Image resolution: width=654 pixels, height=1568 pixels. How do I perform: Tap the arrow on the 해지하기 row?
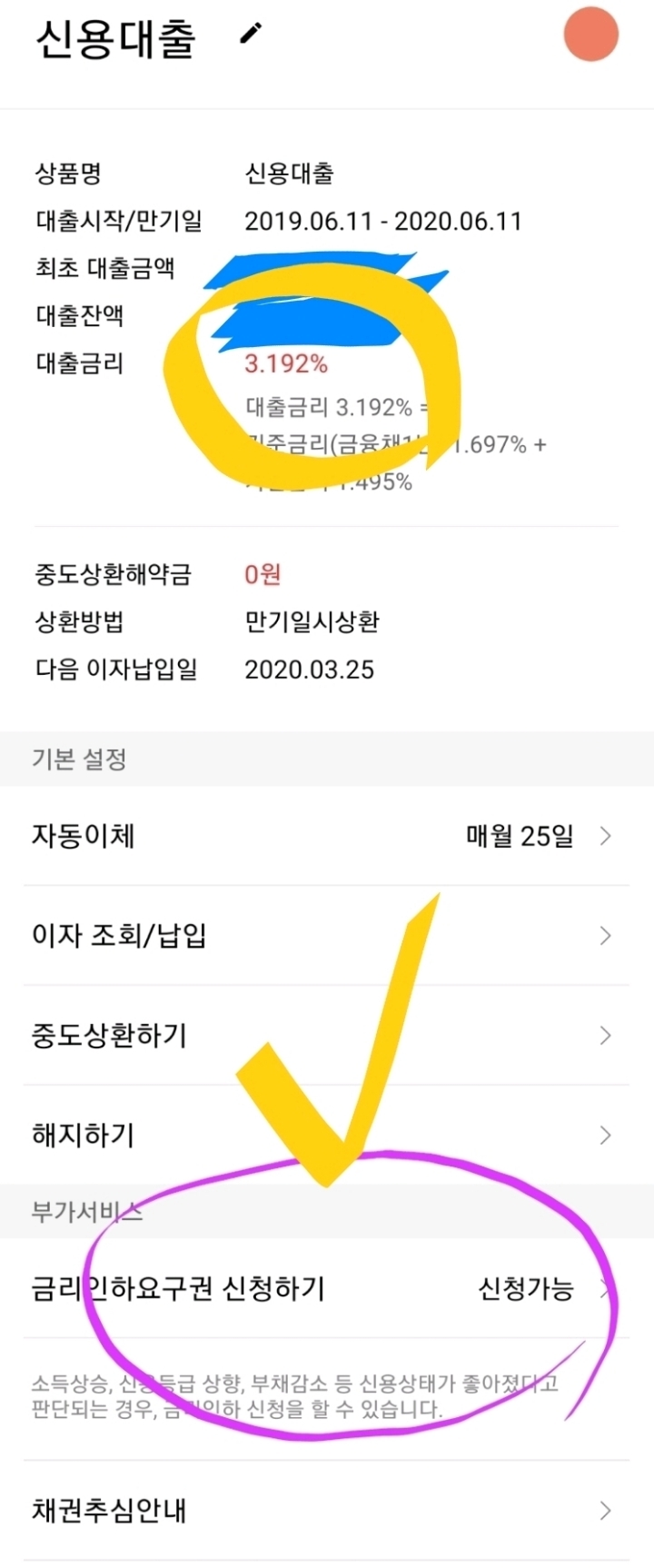click(605, 1135)
